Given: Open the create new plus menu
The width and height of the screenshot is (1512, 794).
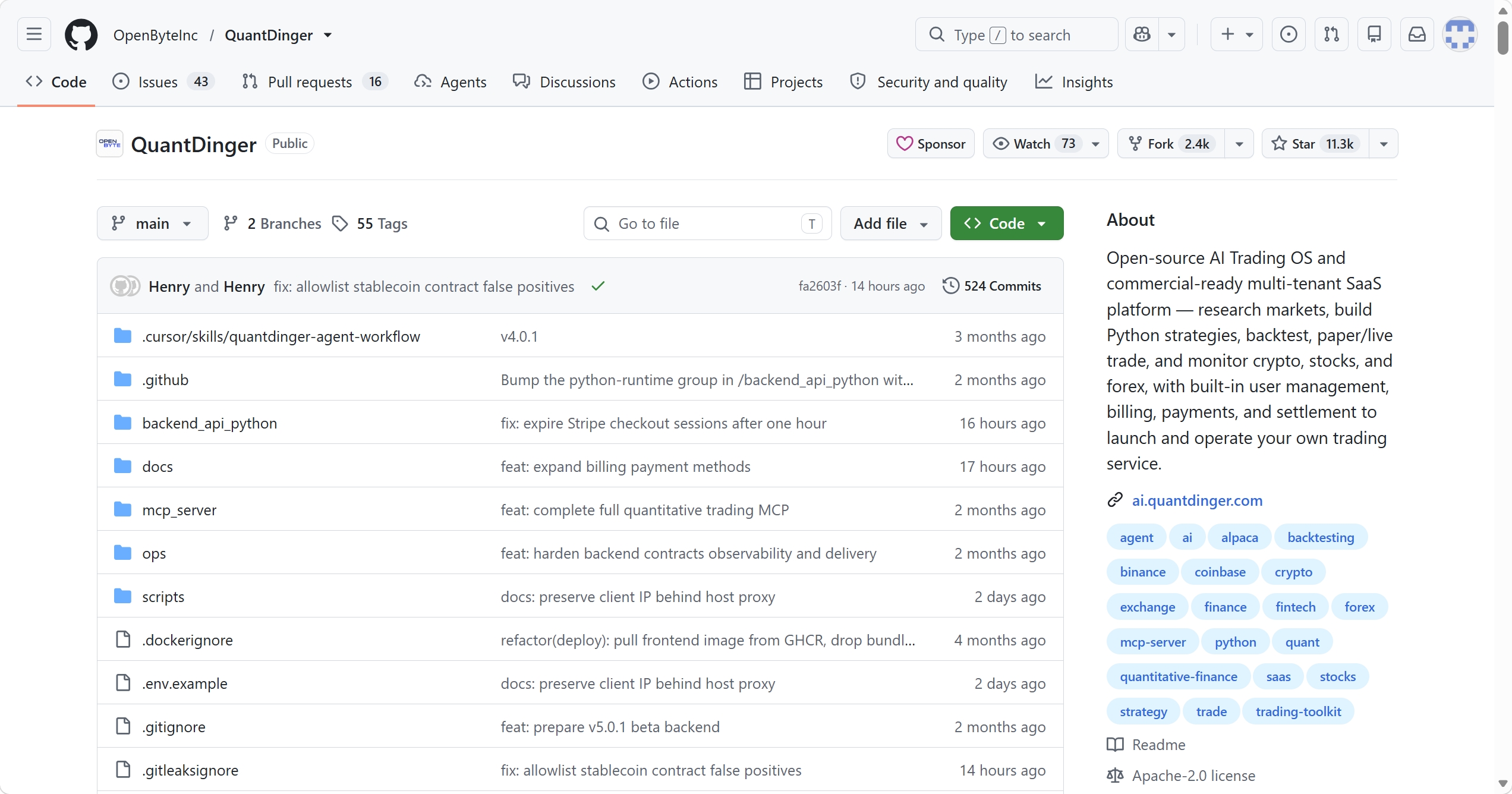Looking at the screenshot, I should point(1236,34).
